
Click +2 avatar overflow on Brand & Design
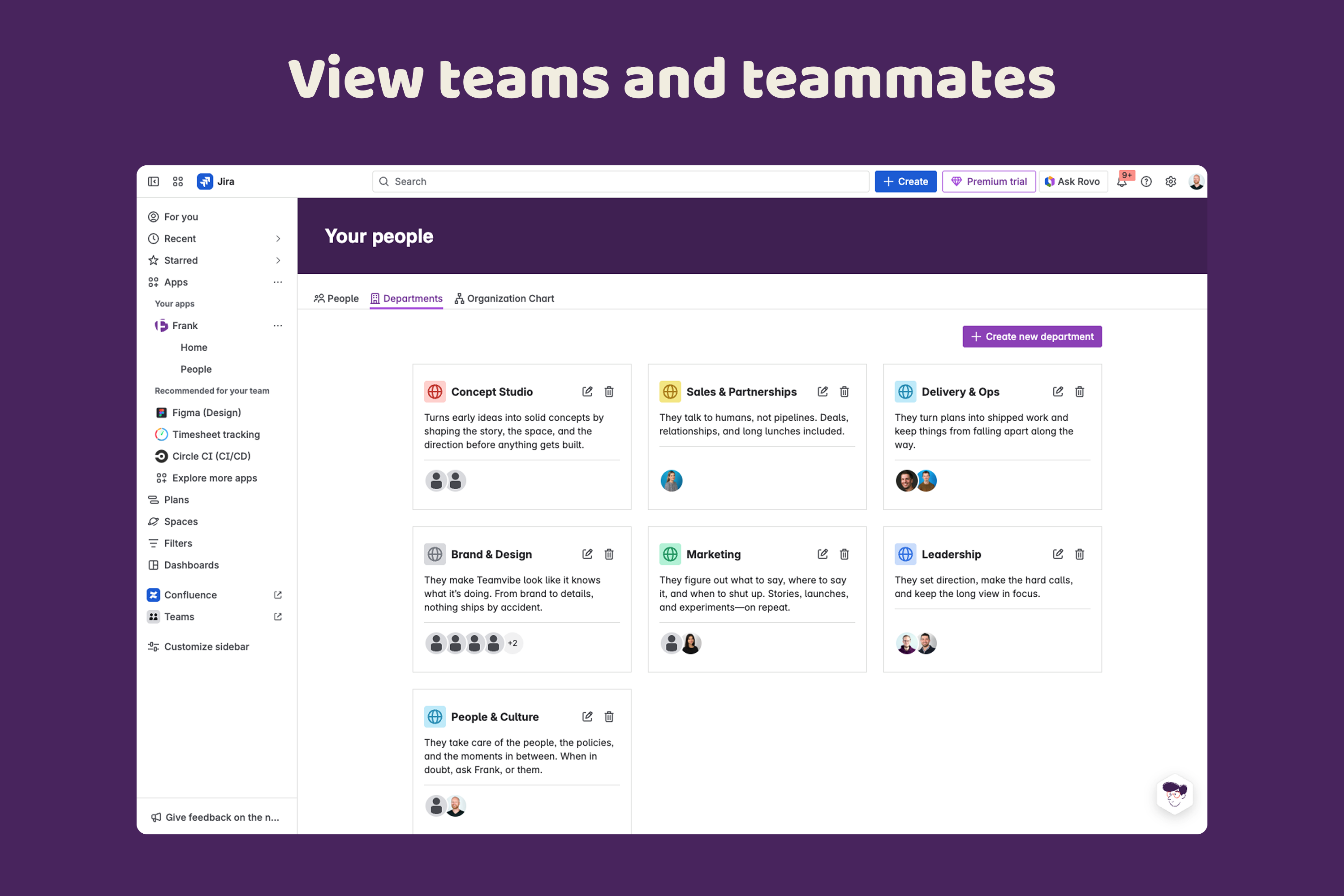(x=513, y=643)
